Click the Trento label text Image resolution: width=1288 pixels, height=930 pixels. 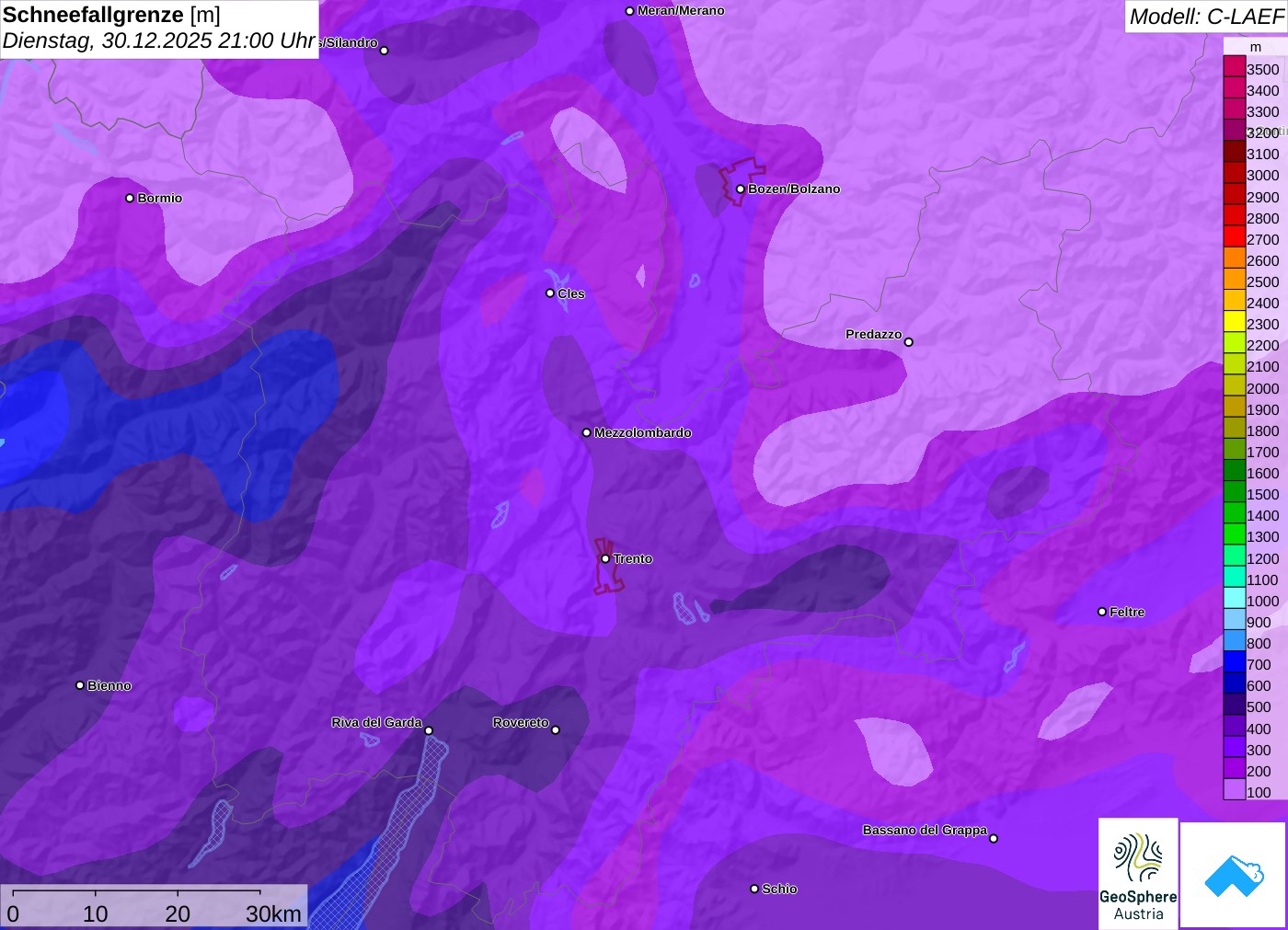[x=633, y=558]
